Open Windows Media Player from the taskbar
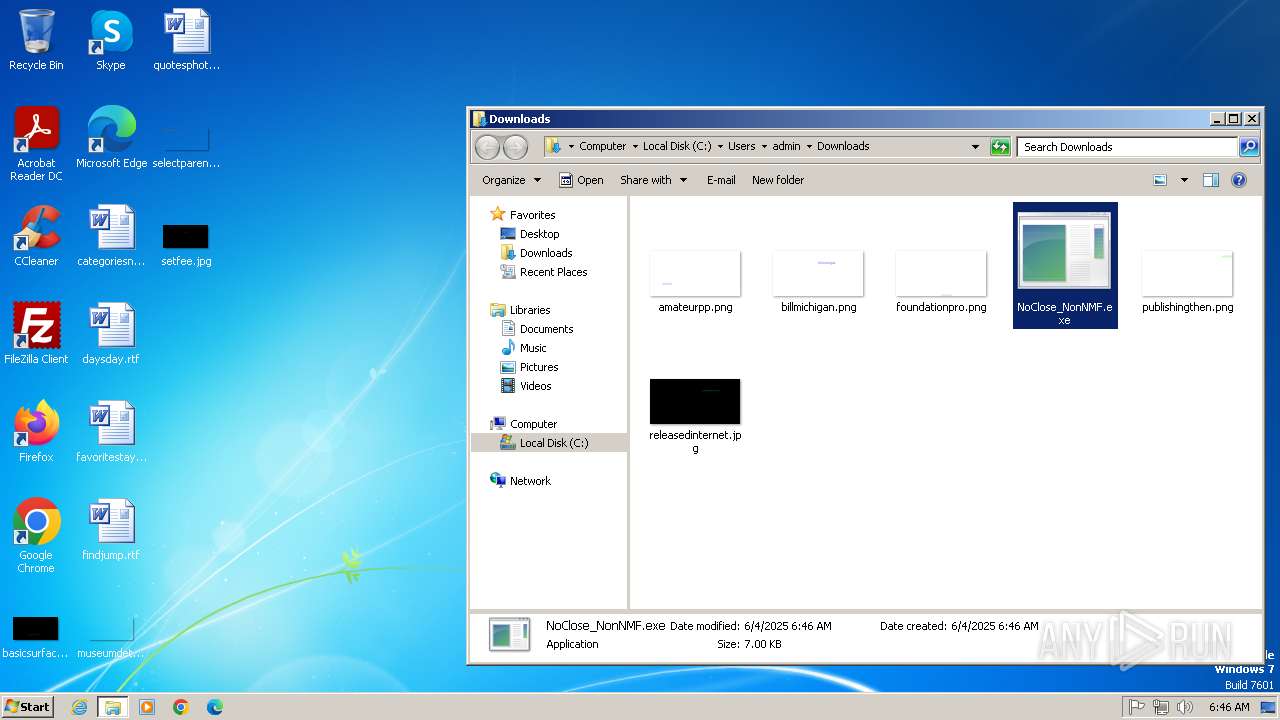 click(x=147, y=707)
